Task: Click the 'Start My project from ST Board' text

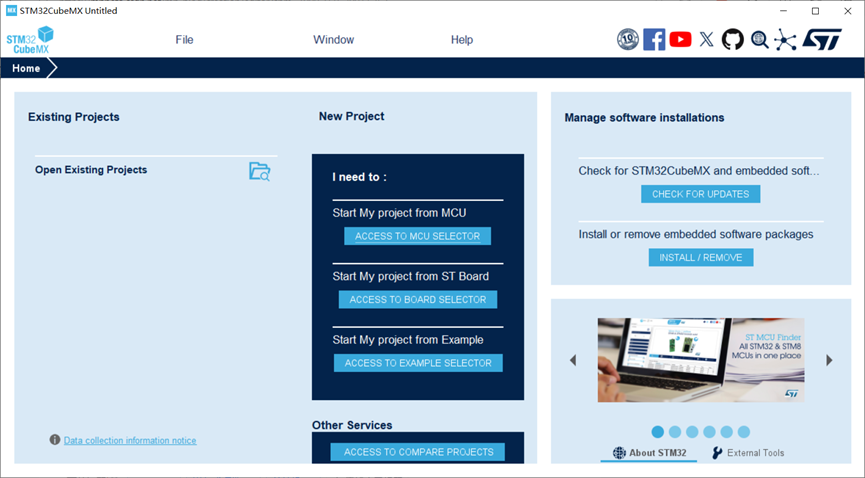Action: [410, 277]
